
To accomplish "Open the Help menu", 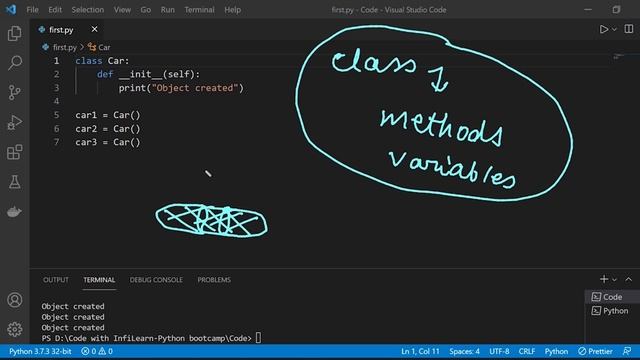I will [x=232, y=9].
